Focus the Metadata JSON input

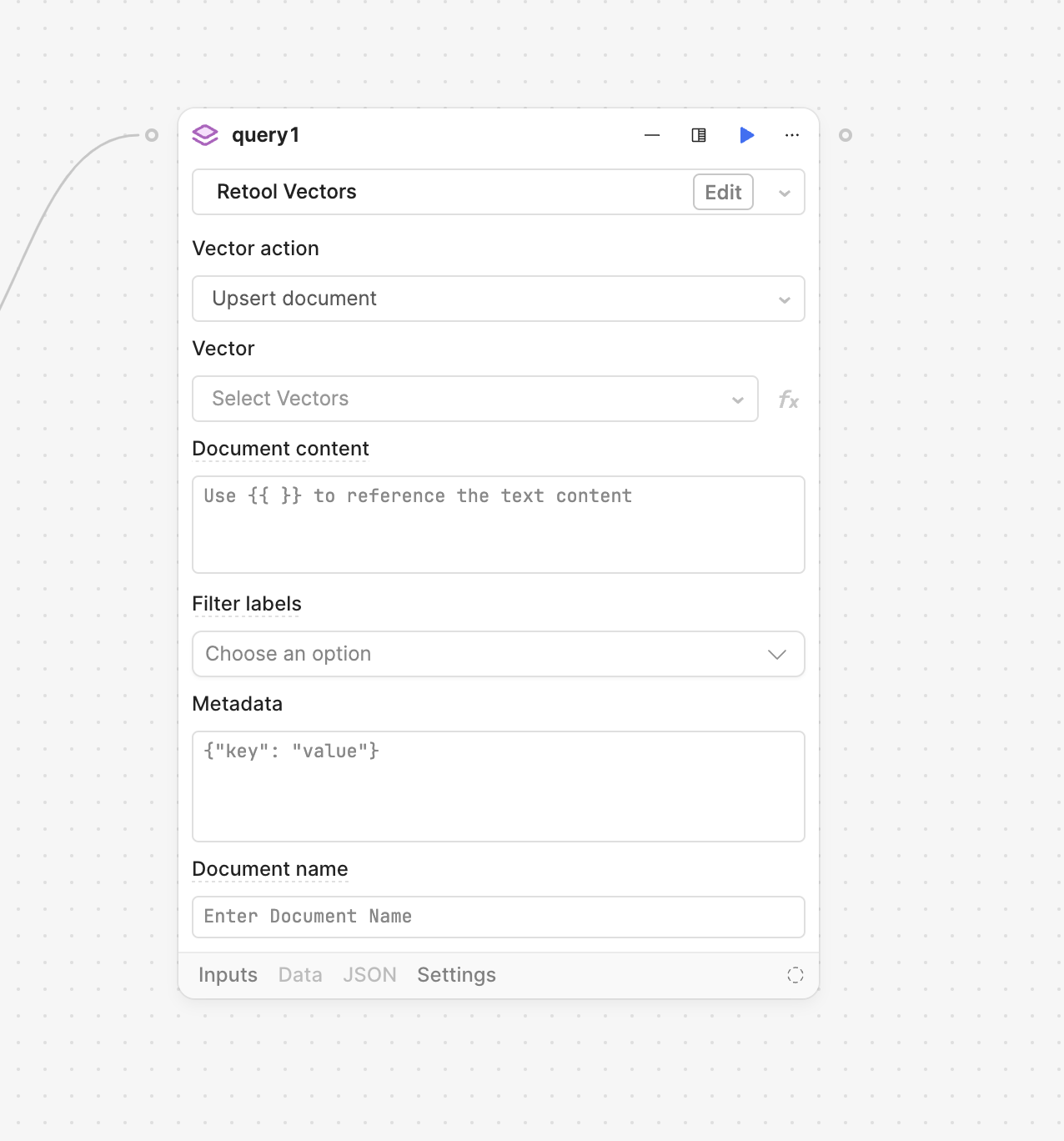[x=499, y=787]
